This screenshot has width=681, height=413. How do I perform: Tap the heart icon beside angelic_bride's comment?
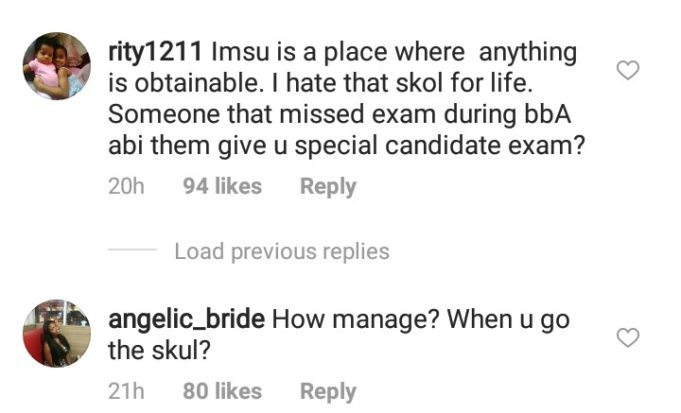[x=627, y=338]
